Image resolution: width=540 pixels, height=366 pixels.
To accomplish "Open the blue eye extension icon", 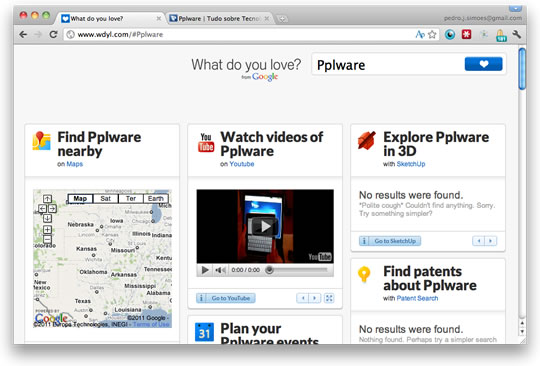I will pyautogui.click(x=450, y=34).
